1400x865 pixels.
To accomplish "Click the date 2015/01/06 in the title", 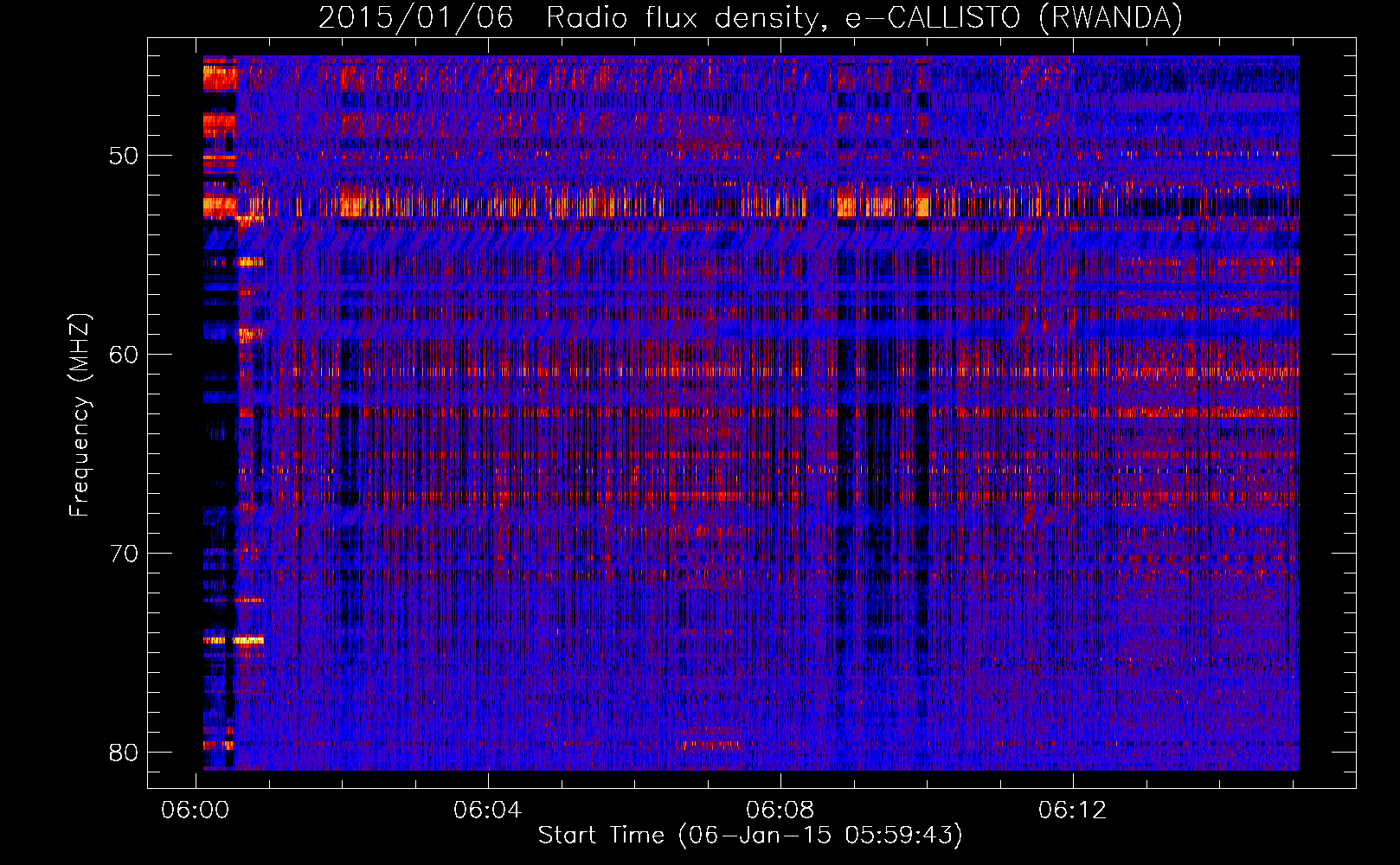I will tap(416, 17).
